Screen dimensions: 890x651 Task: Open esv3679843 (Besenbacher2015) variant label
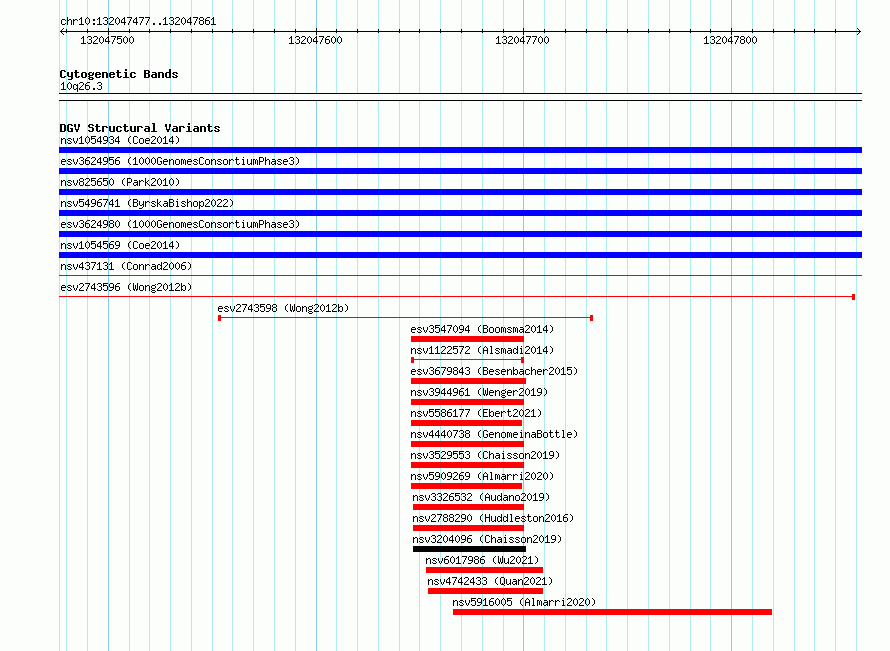click(494, 371)
